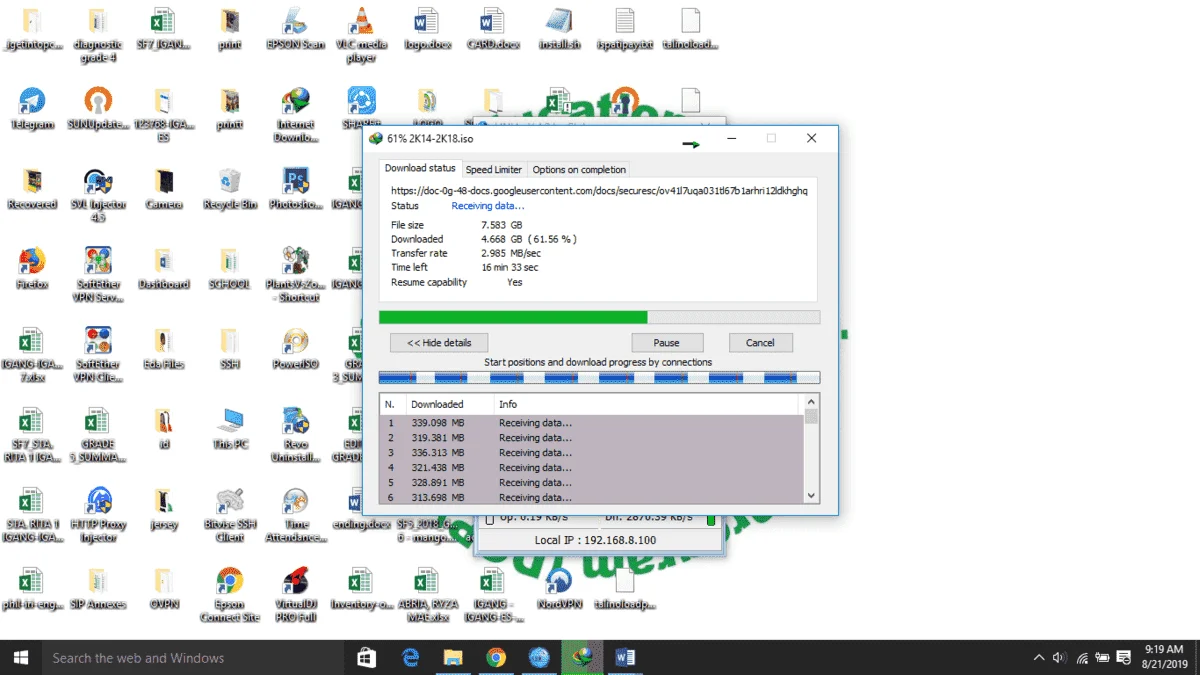Viewport: 1200px width, 675px height.
Task: Open the Bitvise SSH Client shortcut
Action: coord(230,515)
